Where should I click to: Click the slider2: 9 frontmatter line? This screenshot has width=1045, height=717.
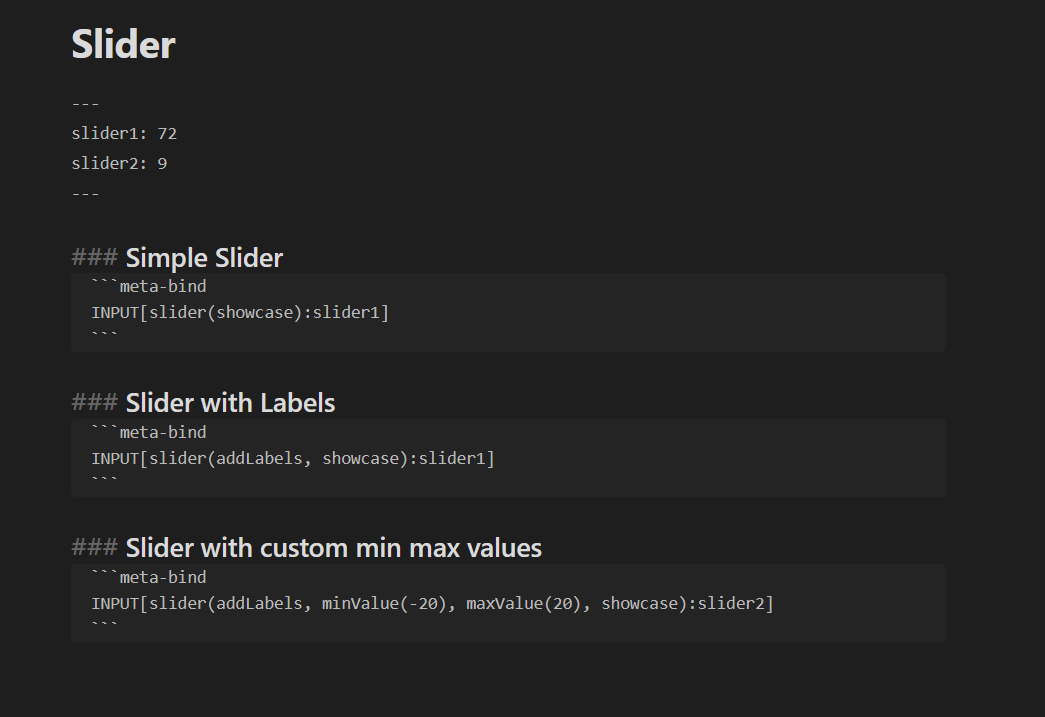point(119,163)
